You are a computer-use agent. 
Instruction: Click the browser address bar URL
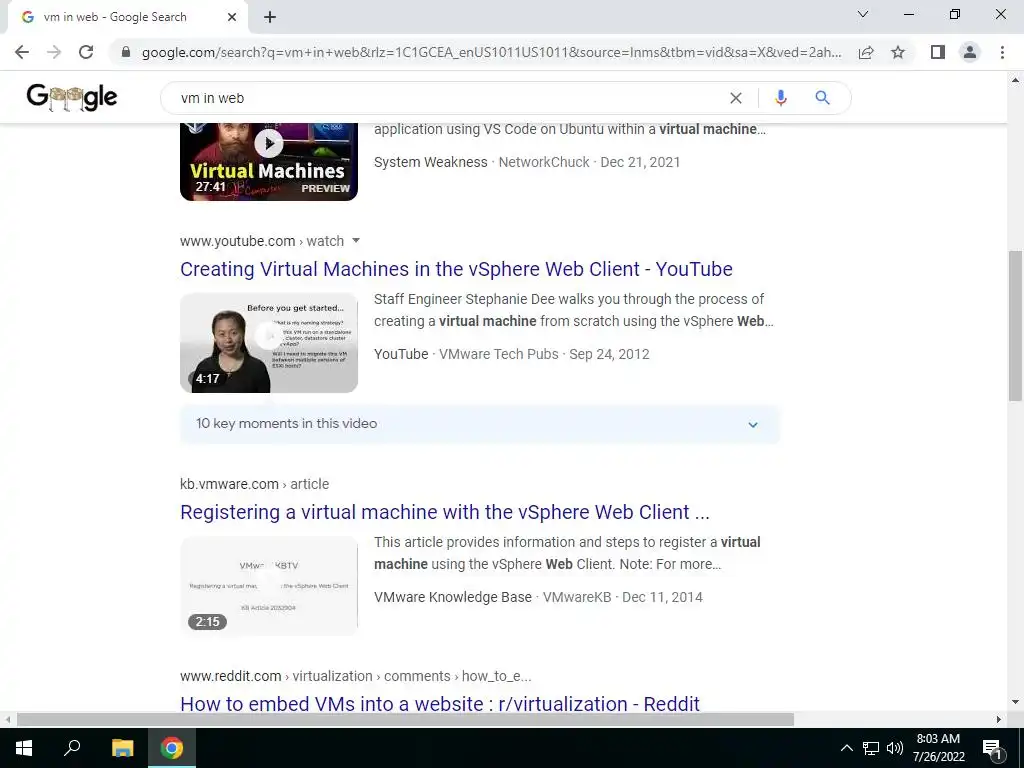491,52
